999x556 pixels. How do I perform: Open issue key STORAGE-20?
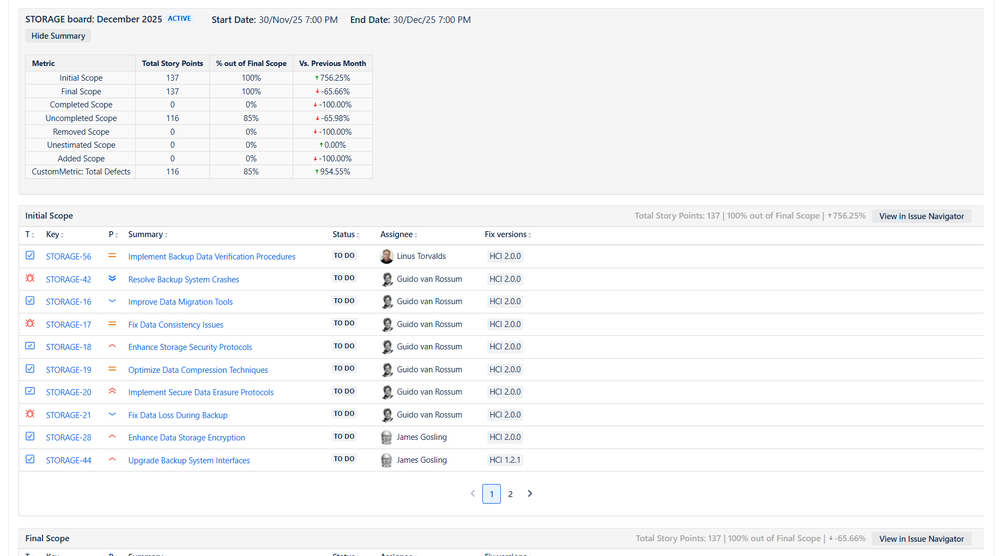(x=68, y=392)
